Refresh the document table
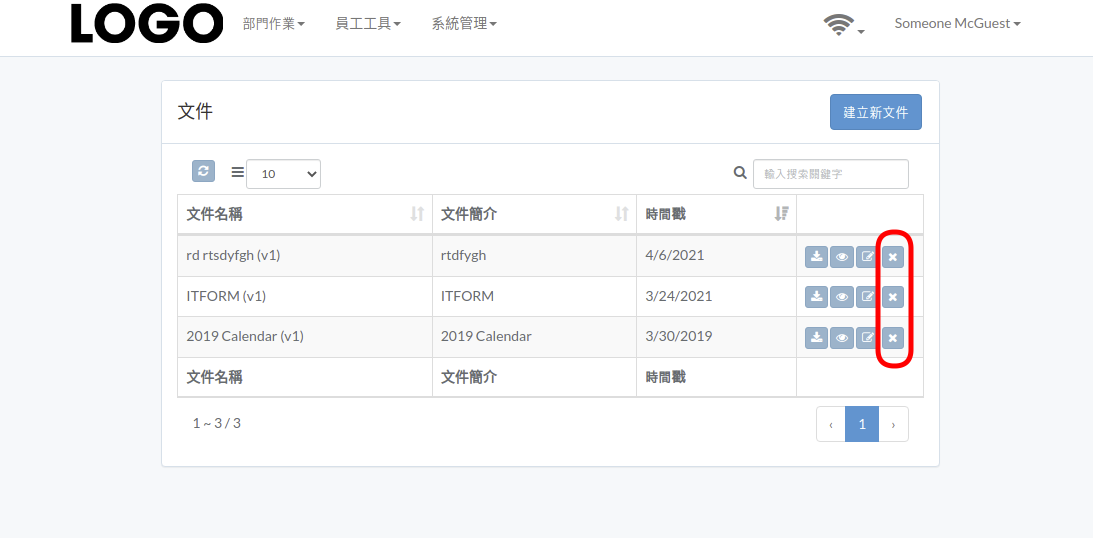1093x538 pixels. tap(204, 171)
